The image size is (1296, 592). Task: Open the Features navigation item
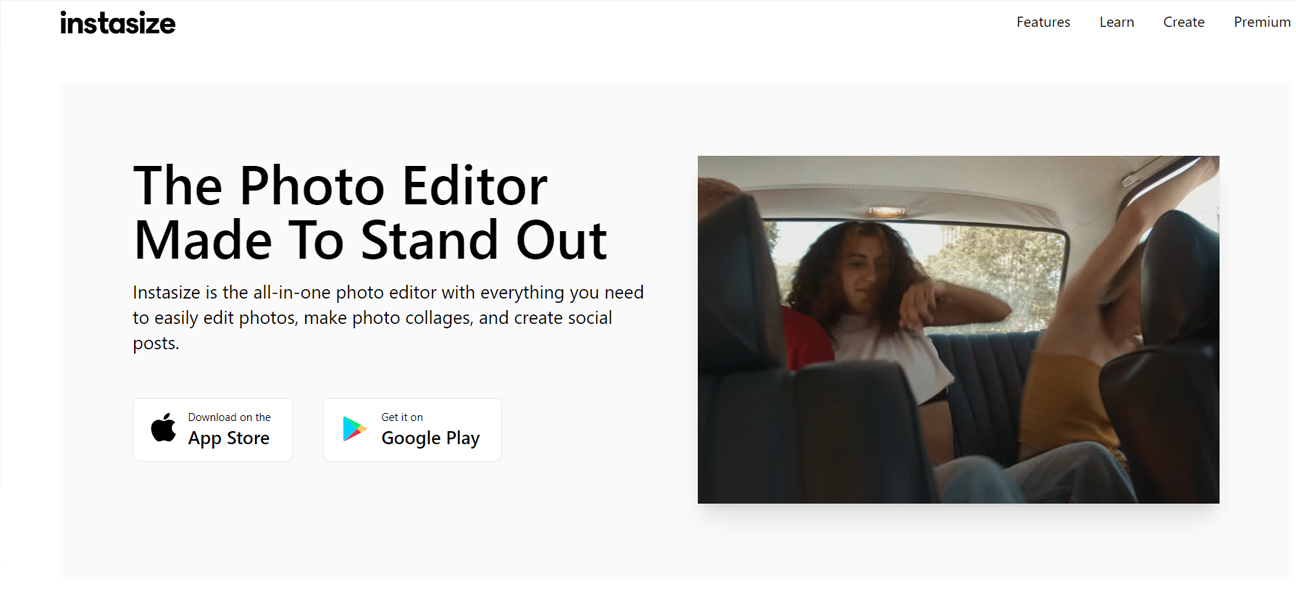pyautogui.click(x=1043, y=22)
